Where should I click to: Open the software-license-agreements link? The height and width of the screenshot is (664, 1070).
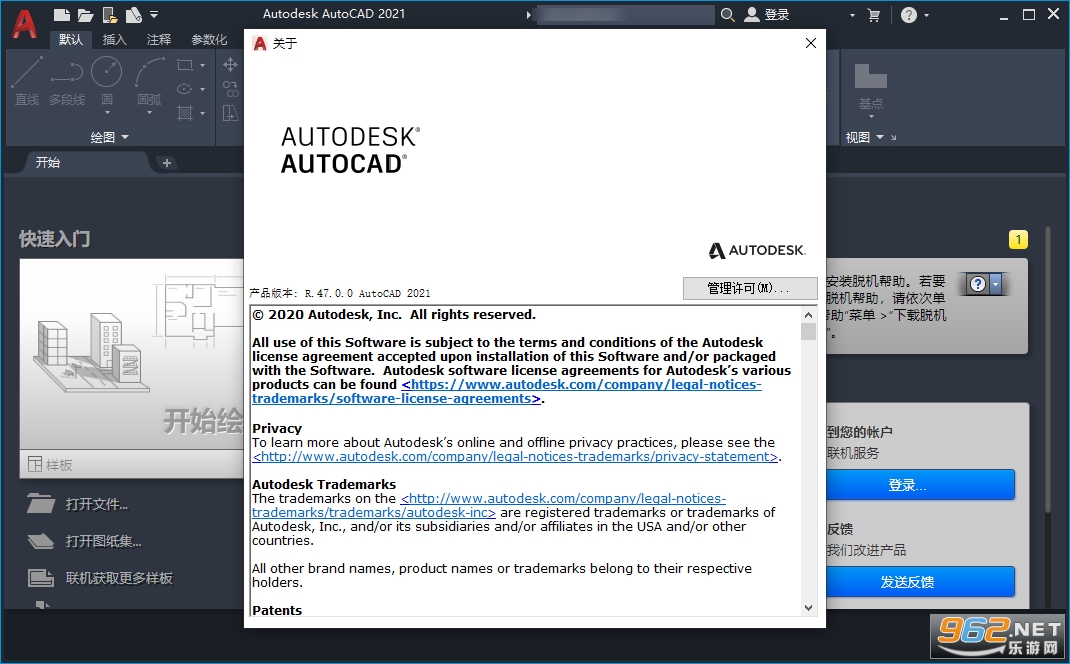click(506, 392)
